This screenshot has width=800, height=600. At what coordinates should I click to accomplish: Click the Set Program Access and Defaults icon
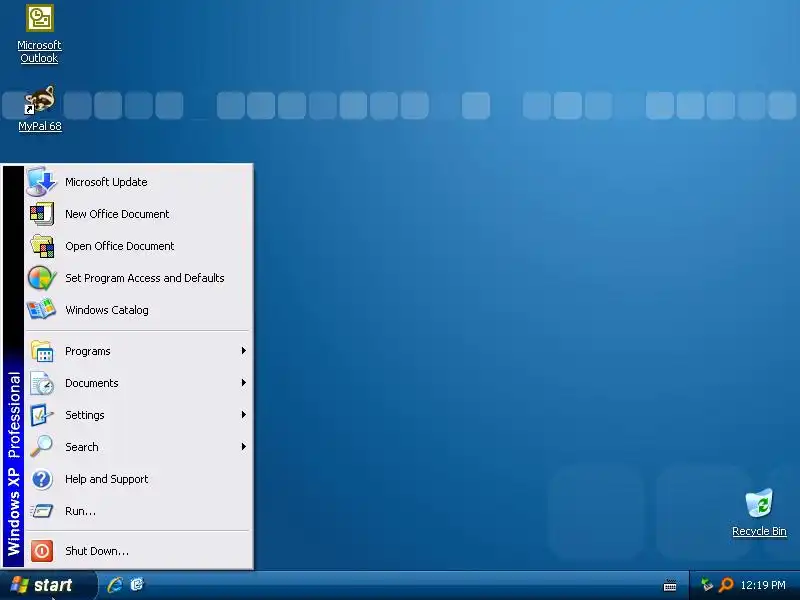pos(42,278)
